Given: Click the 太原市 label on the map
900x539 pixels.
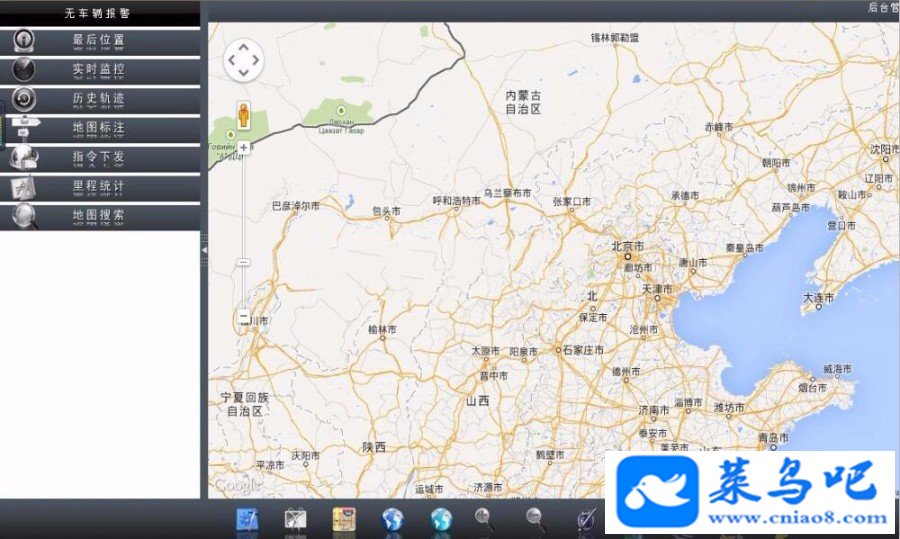Looking at the screenshot, I should (x=486, y=351).
